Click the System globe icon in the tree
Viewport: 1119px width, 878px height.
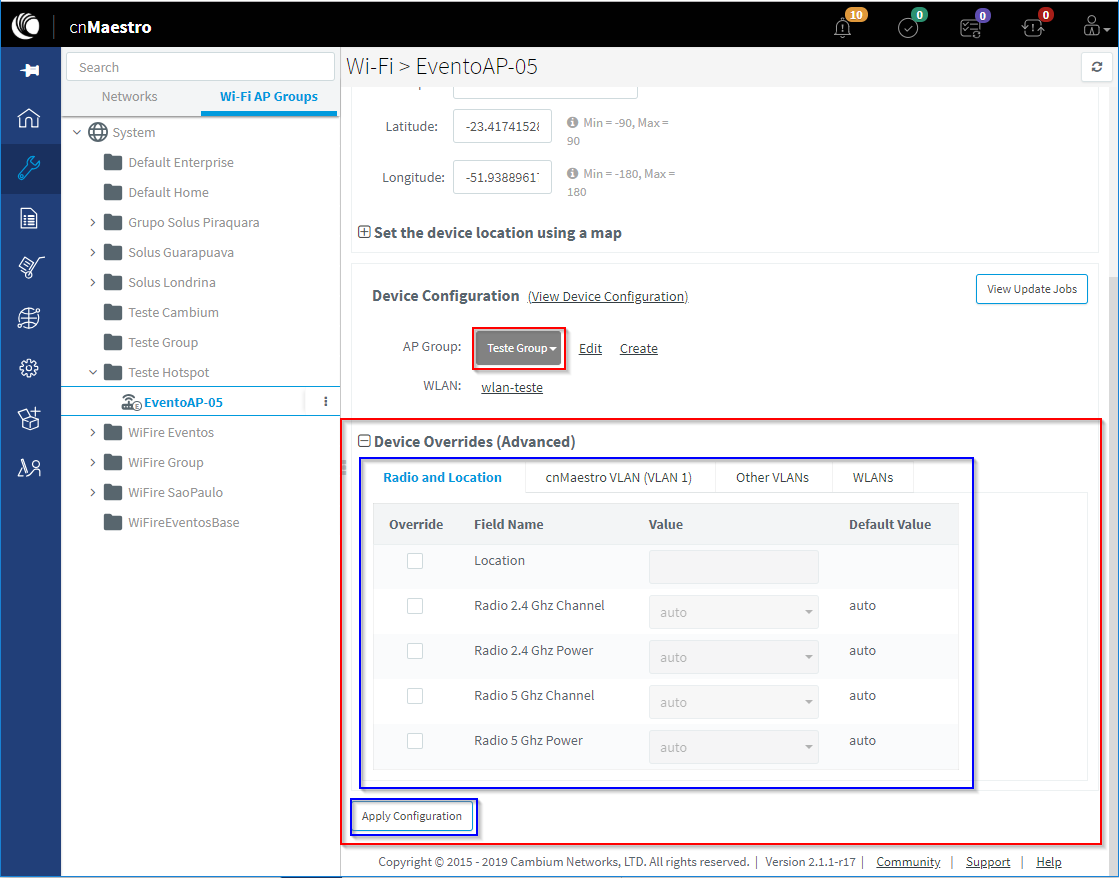pos(98,132)
